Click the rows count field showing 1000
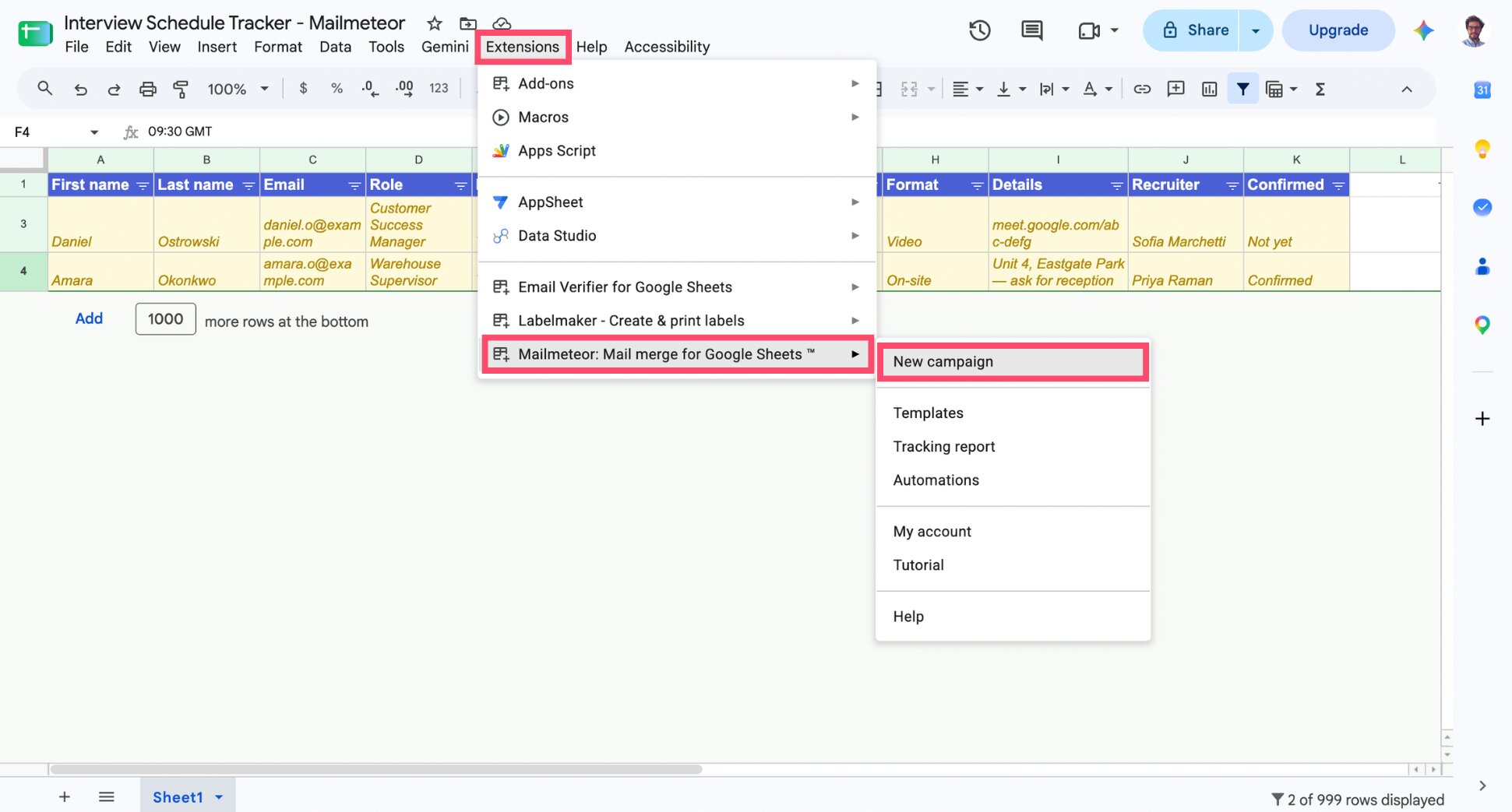The image size is (1512, 812). [165, 319]
